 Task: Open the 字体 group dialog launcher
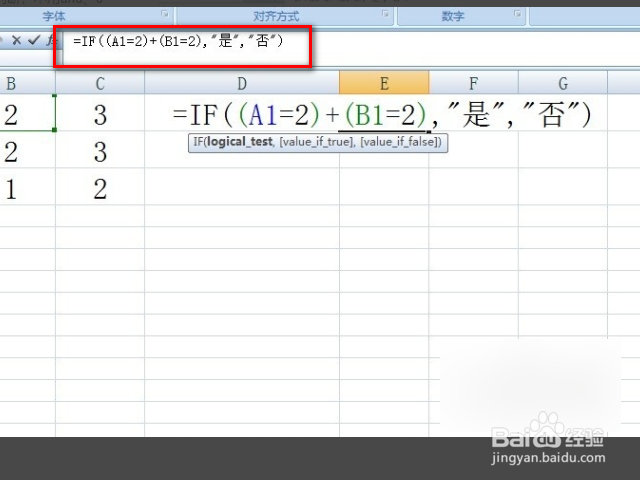(165, 14)
